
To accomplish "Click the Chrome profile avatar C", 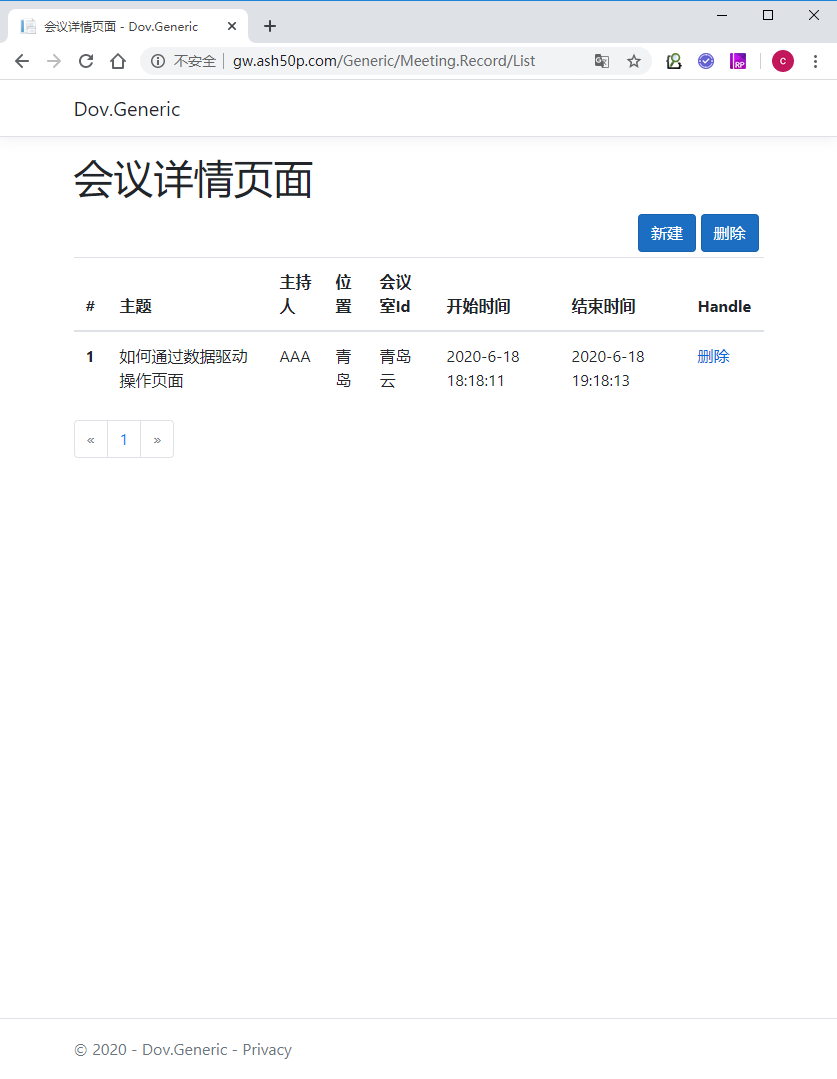I will 782,61.
